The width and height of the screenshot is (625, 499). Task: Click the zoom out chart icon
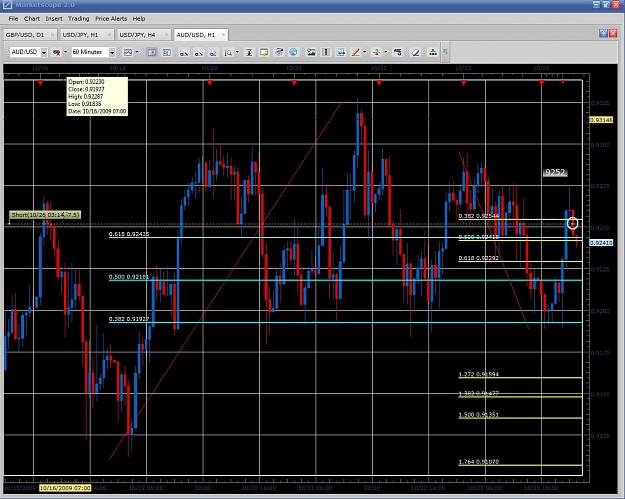pos(198,52)
